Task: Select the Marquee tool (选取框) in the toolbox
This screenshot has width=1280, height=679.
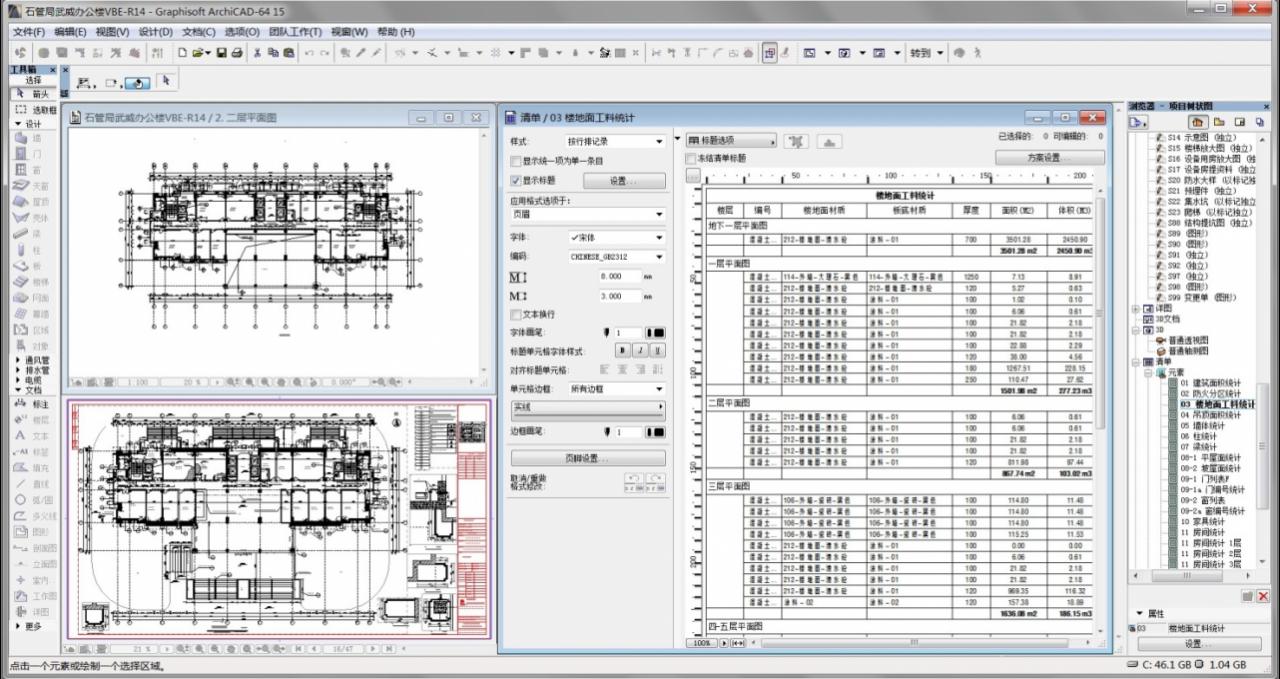Action: click(x=36, y=110)
